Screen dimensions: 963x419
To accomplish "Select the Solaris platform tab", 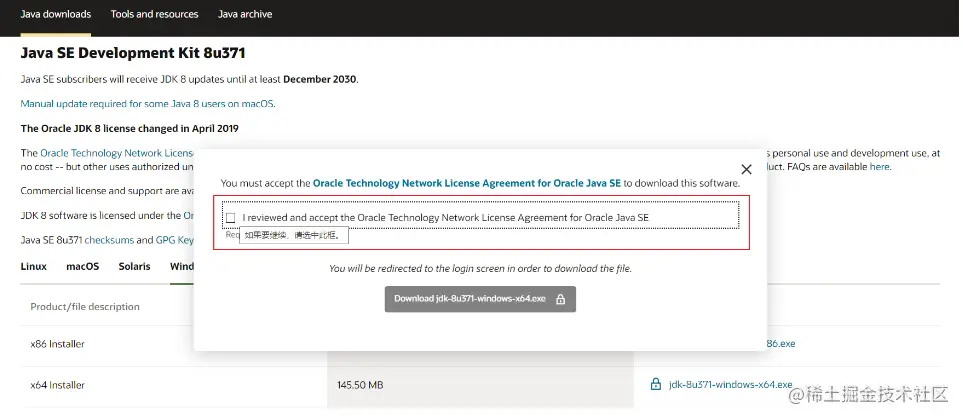I will pyautogui.click(x=135, y=267).
